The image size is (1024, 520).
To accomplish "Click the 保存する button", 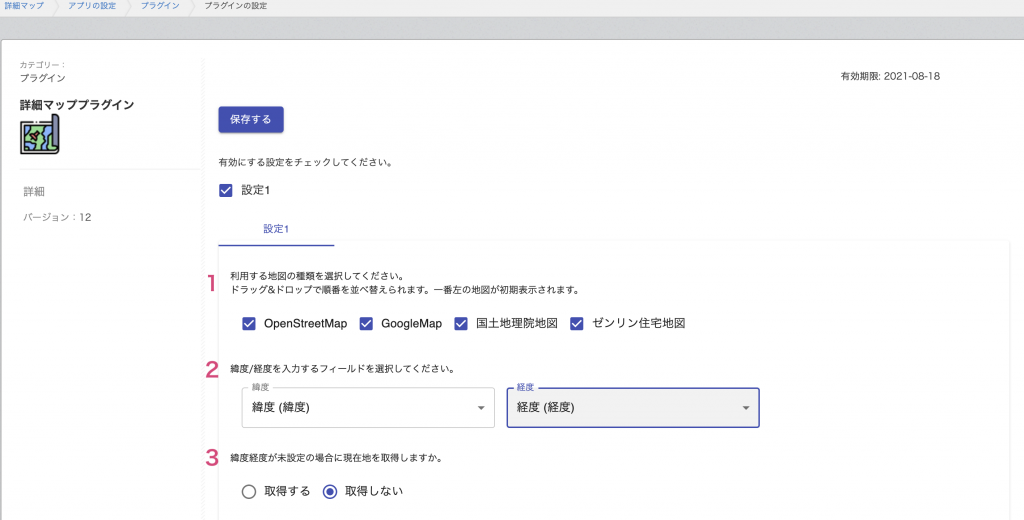I will [x=251, y=120].
